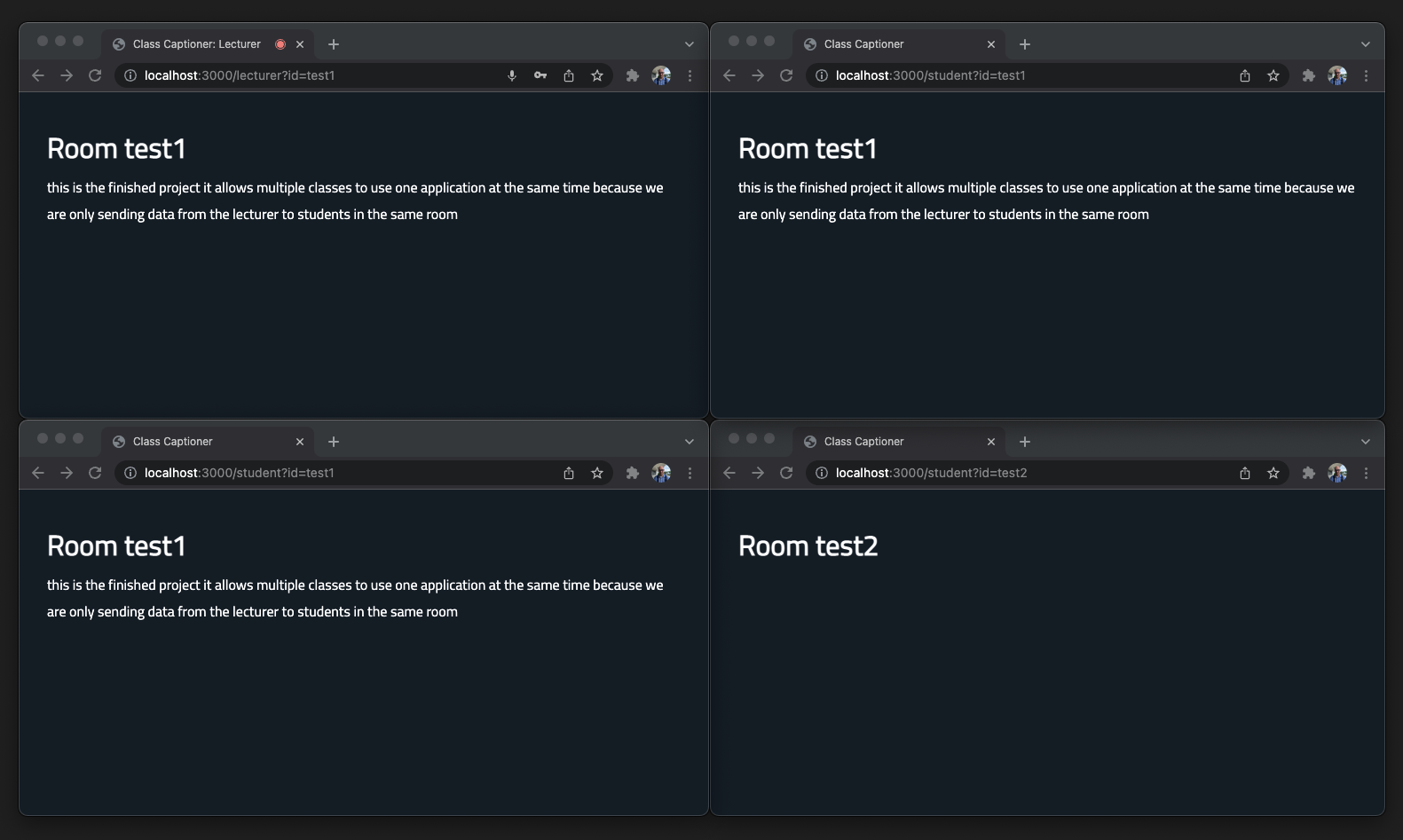This screenshot has height=840, width=1403.
Task: Click password key icon in lecturer window
Action: [540, 75]
